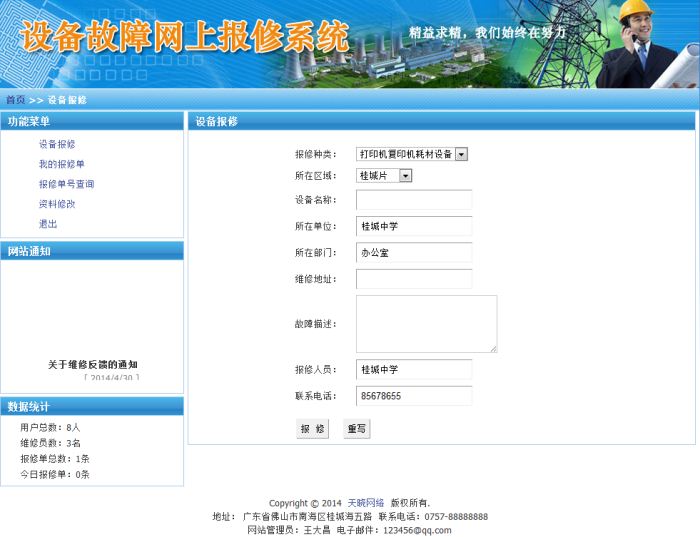
Task: Click 退出 to log out
Action: tap(48, 224)
